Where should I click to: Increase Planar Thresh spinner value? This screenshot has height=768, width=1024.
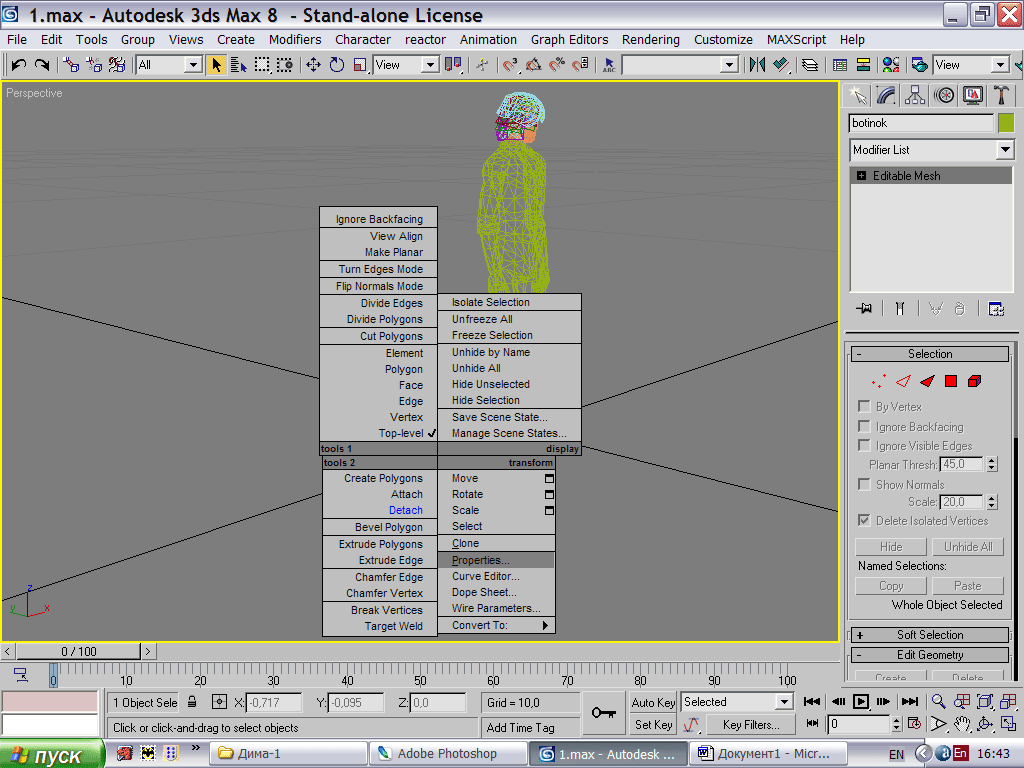point(992,461)
